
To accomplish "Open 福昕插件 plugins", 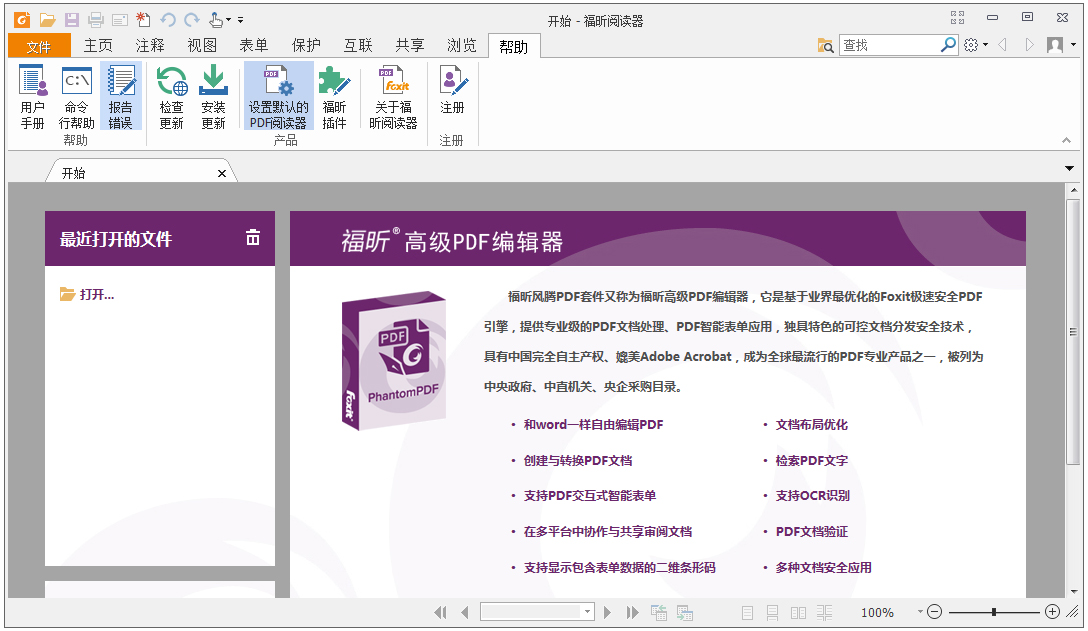I will (334, 97).
